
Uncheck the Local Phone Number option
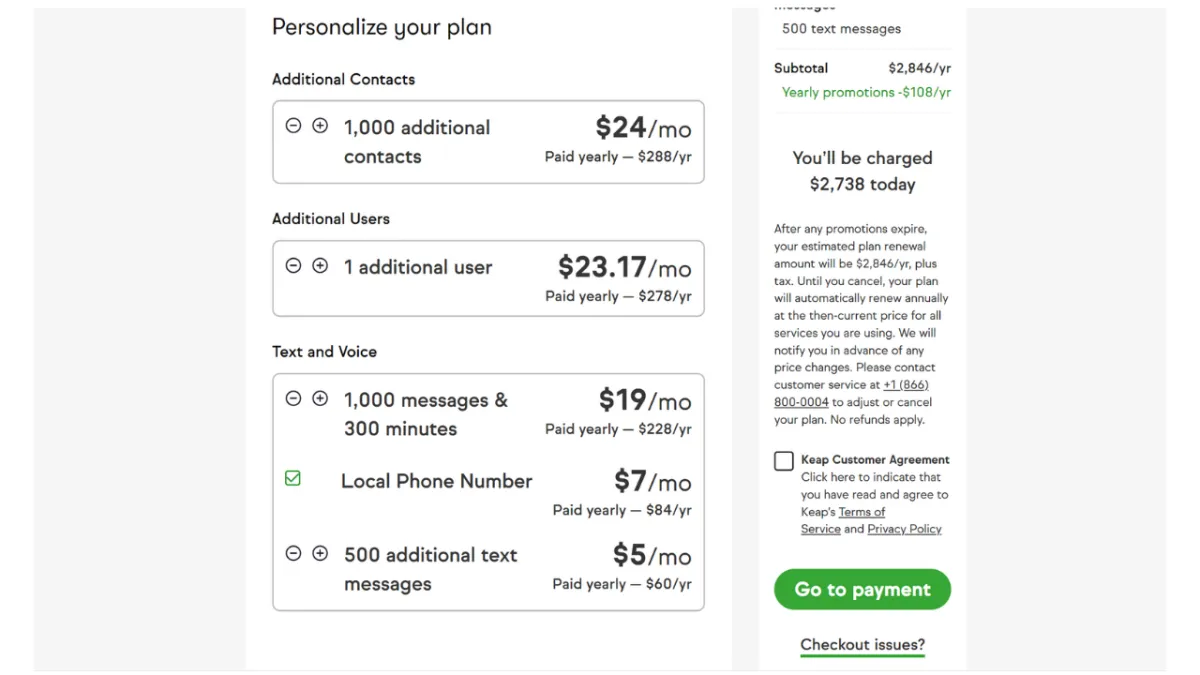pos(293,479)
